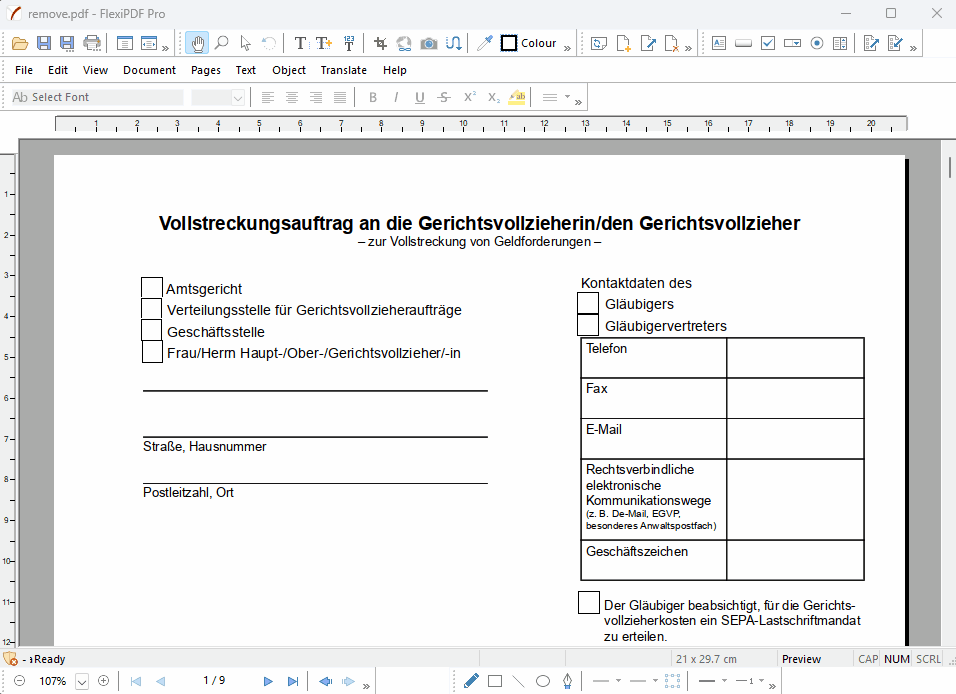956x694 pixels.
Task: Click the Snapshot camera icon
Action: (428, 43)
